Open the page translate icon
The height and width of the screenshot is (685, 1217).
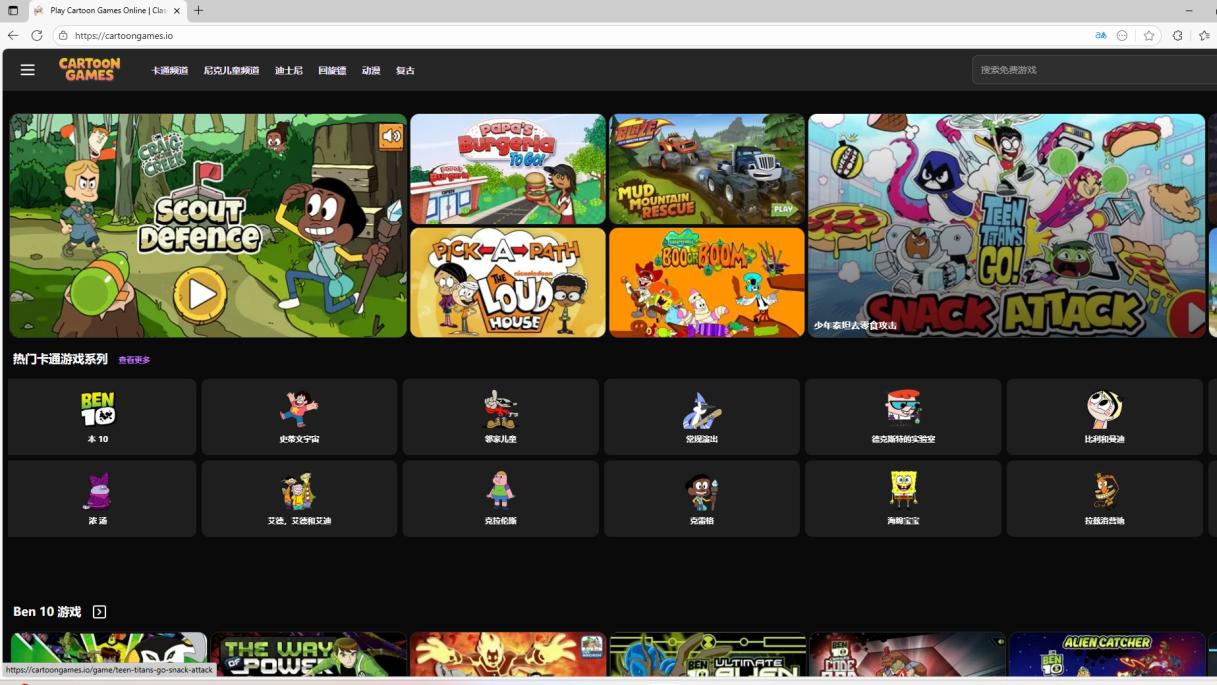click(1101, 35)
